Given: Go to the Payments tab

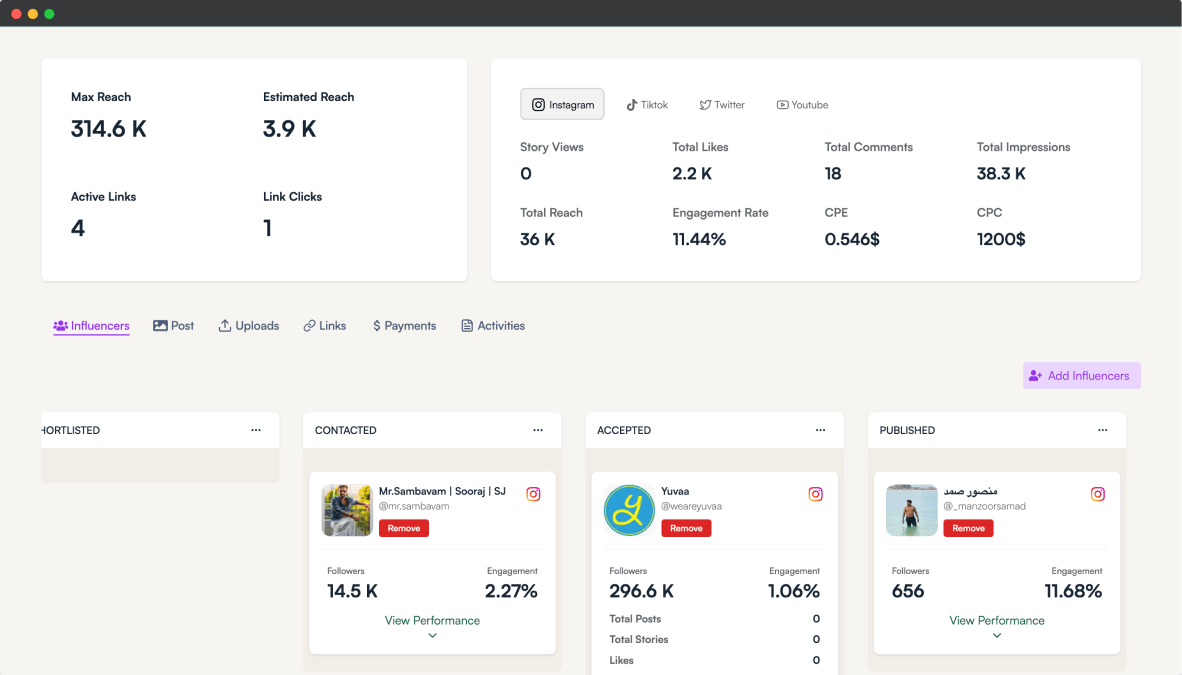Looking at the screenshot, I should (x=404, y=326).
